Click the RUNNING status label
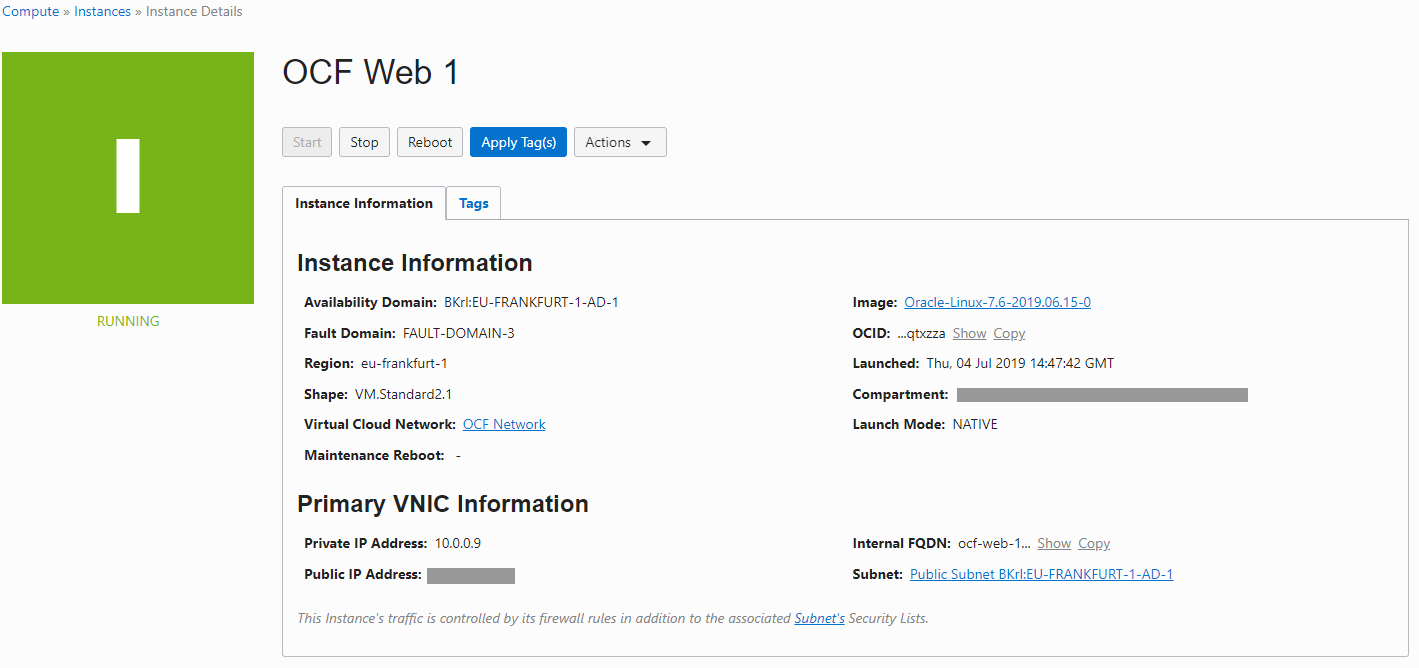The width and height of the screenshot is (1419, 668). coord(128,321)
